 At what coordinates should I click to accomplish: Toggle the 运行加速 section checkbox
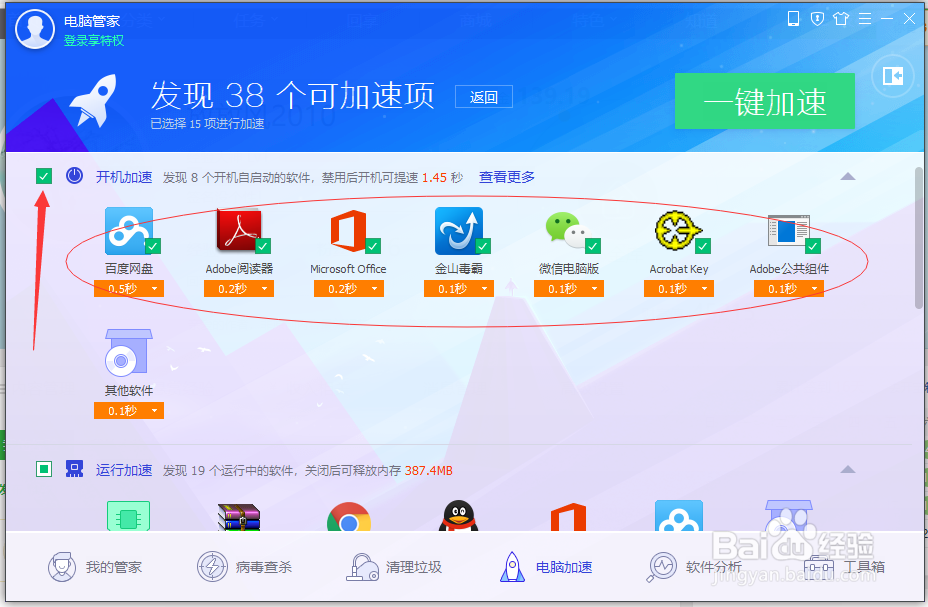(x=42, y=469)
